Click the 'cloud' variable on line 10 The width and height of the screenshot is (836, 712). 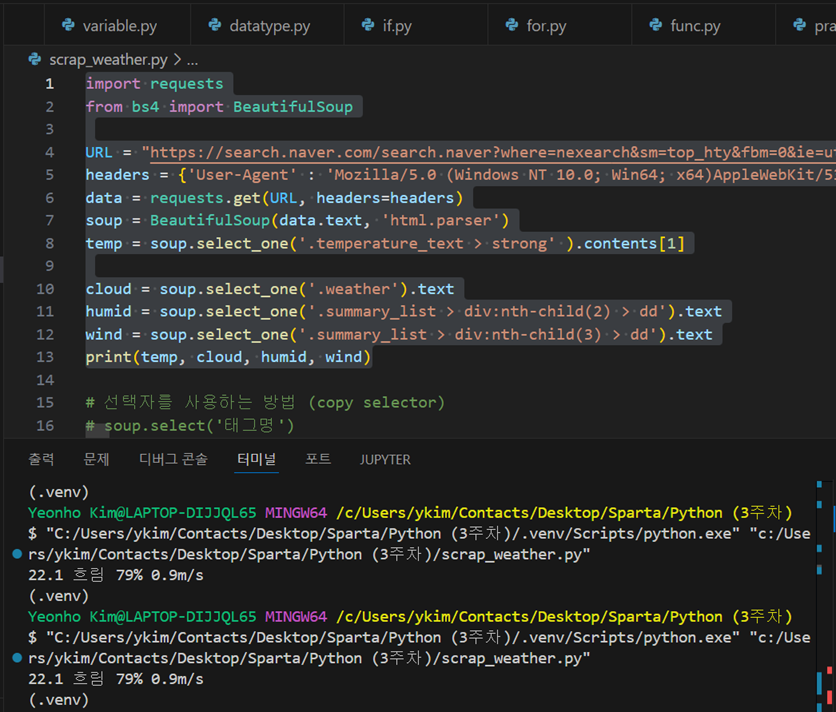tap(109, 289)
